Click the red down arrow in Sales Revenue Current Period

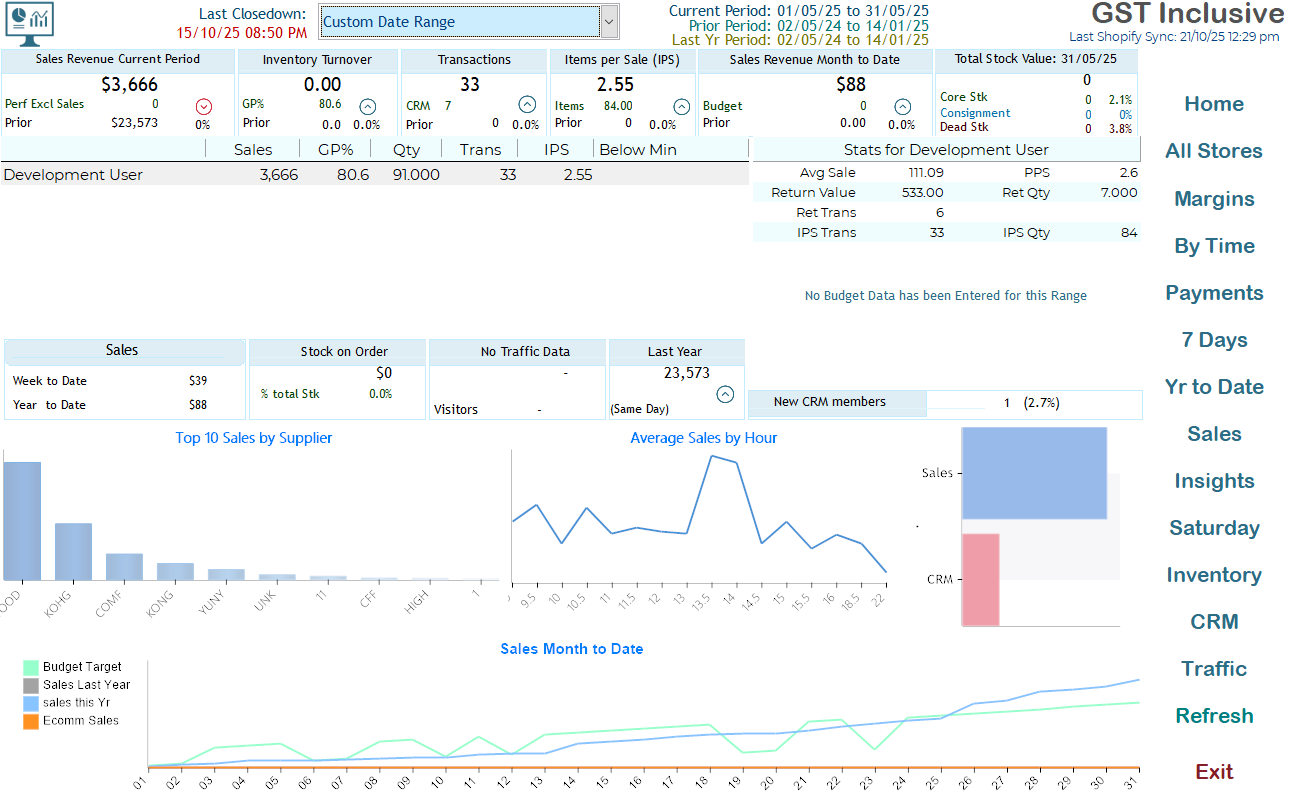(204, 106)
